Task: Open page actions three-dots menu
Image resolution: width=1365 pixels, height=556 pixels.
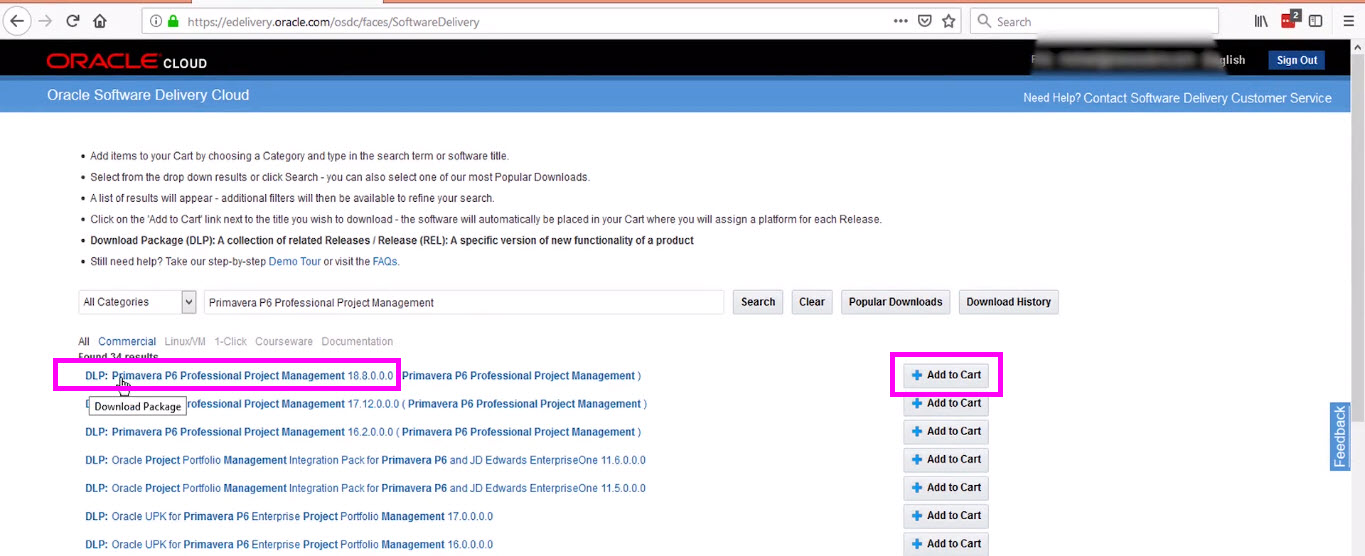Action: [901, 21]
